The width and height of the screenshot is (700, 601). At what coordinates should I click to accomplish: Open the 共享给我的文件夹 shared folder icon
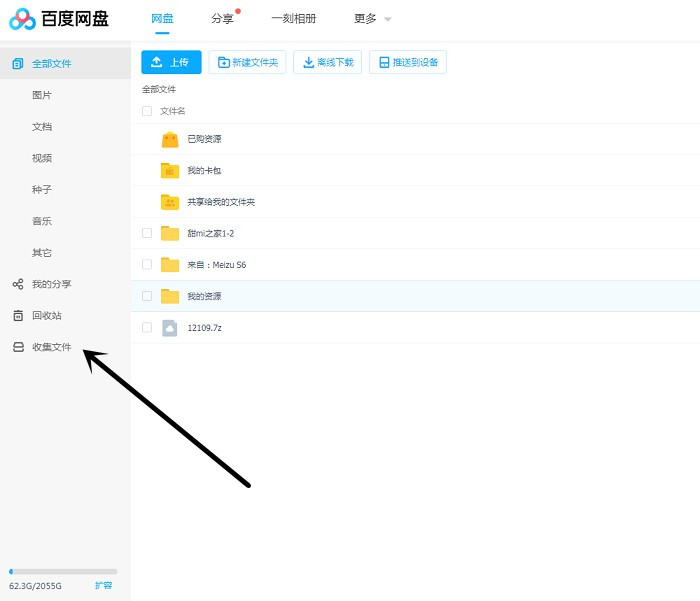click(170, 202)
